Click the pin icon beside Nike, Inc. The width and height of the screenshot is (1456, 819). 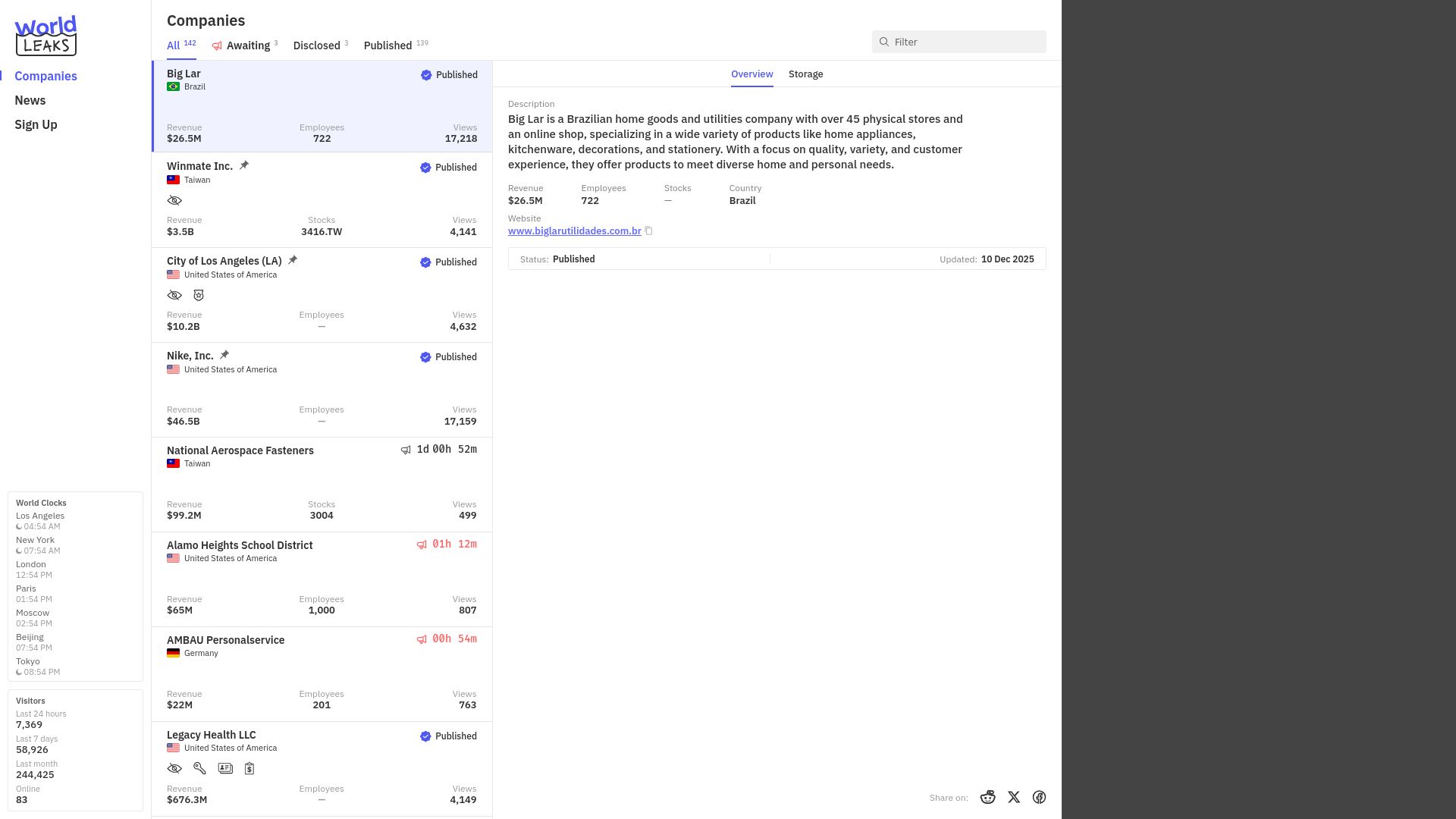coord(224,355)
